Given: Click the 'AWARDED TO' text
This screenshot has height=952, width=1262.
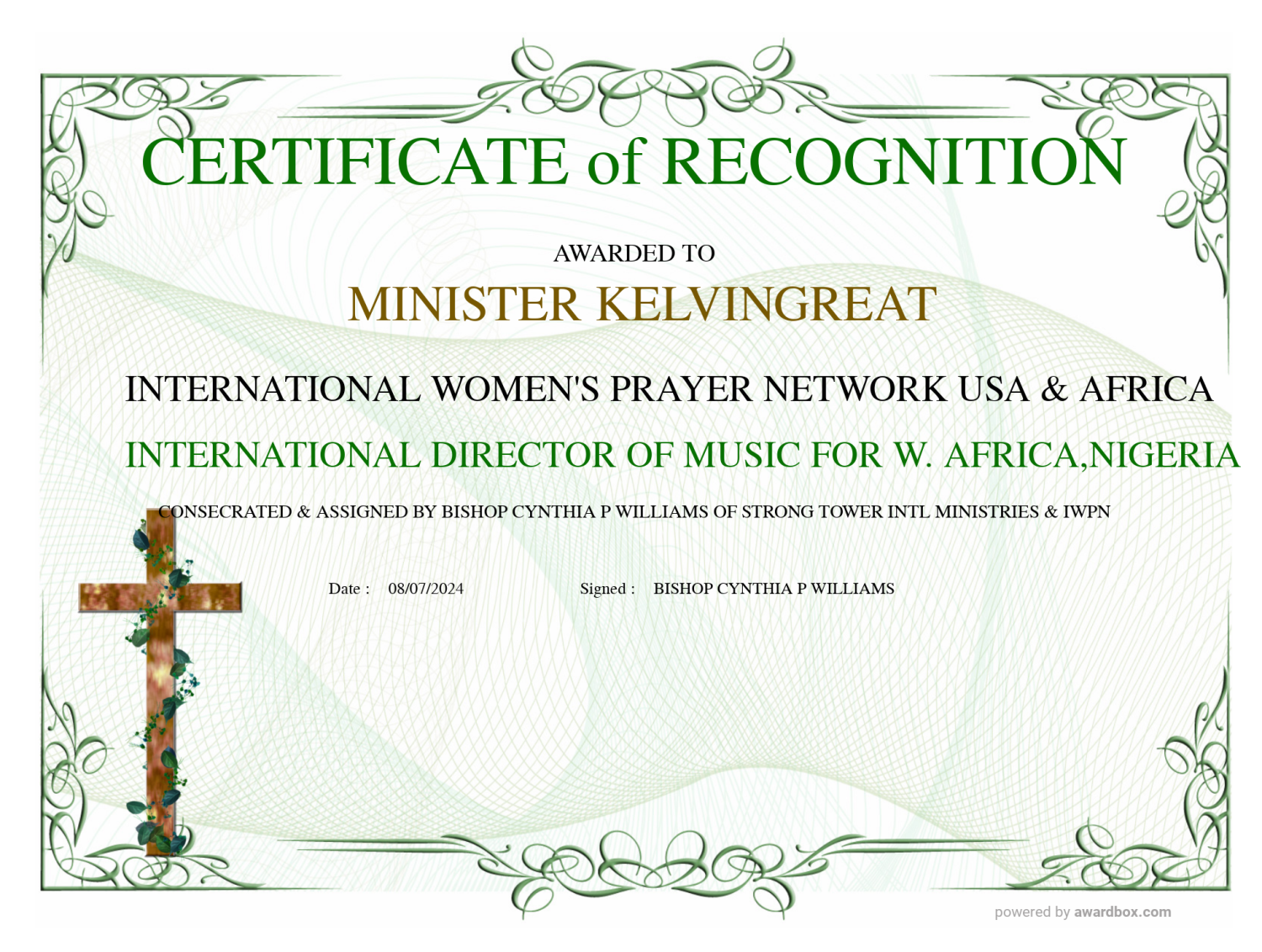Looking at the screenshot, I should (x=634, y=253).
